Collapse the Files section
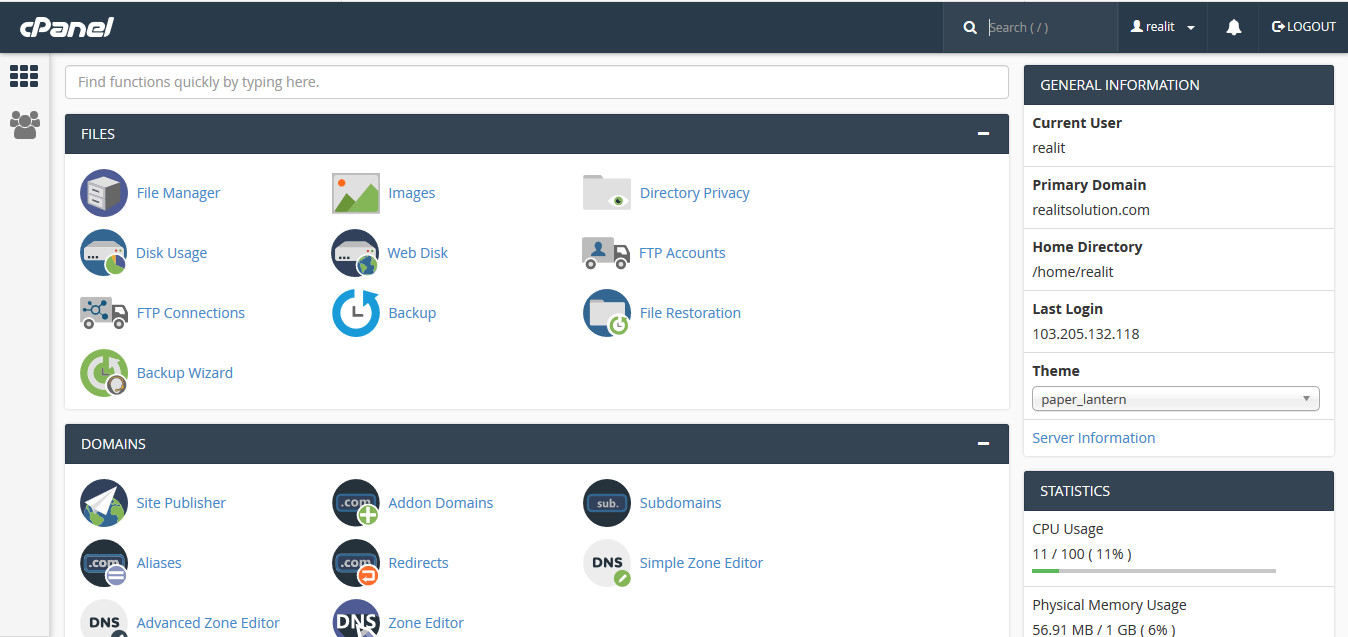 pos(983,134)
